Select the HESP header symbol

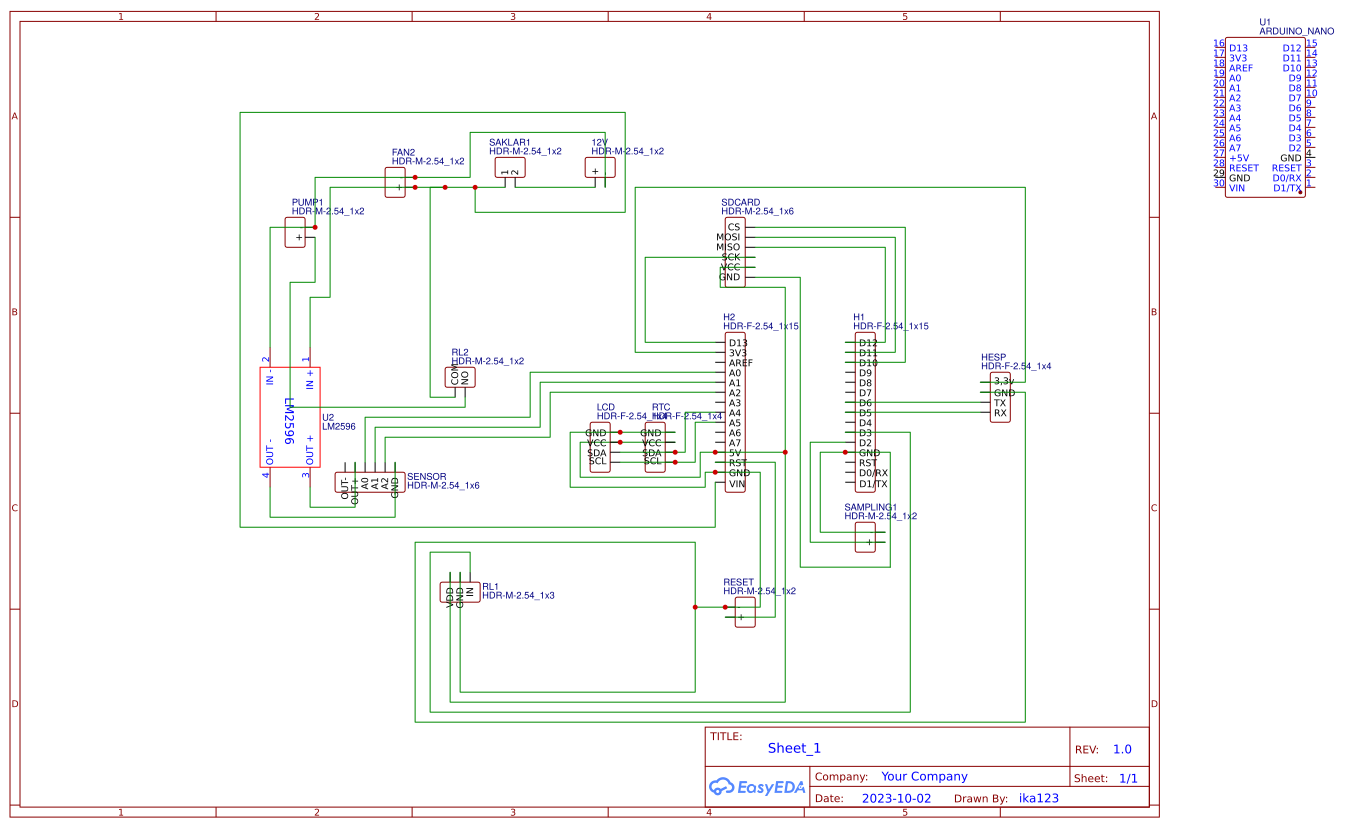tap(999, 398)
